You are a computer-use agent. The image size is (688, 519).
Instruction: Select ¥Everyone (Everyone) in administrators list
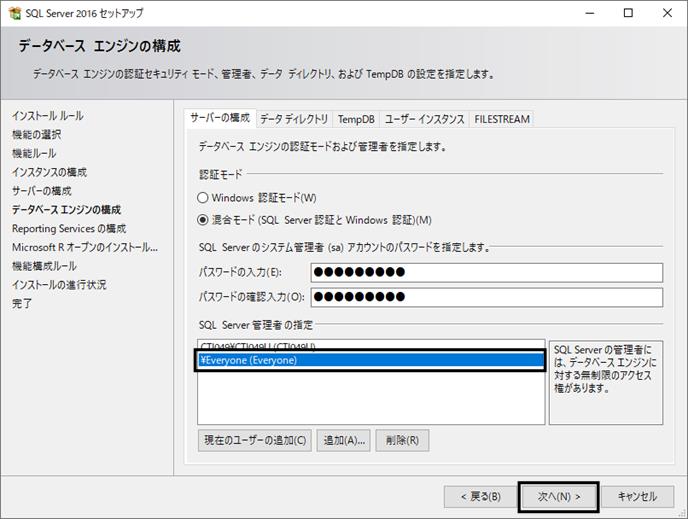click(371, 360)
